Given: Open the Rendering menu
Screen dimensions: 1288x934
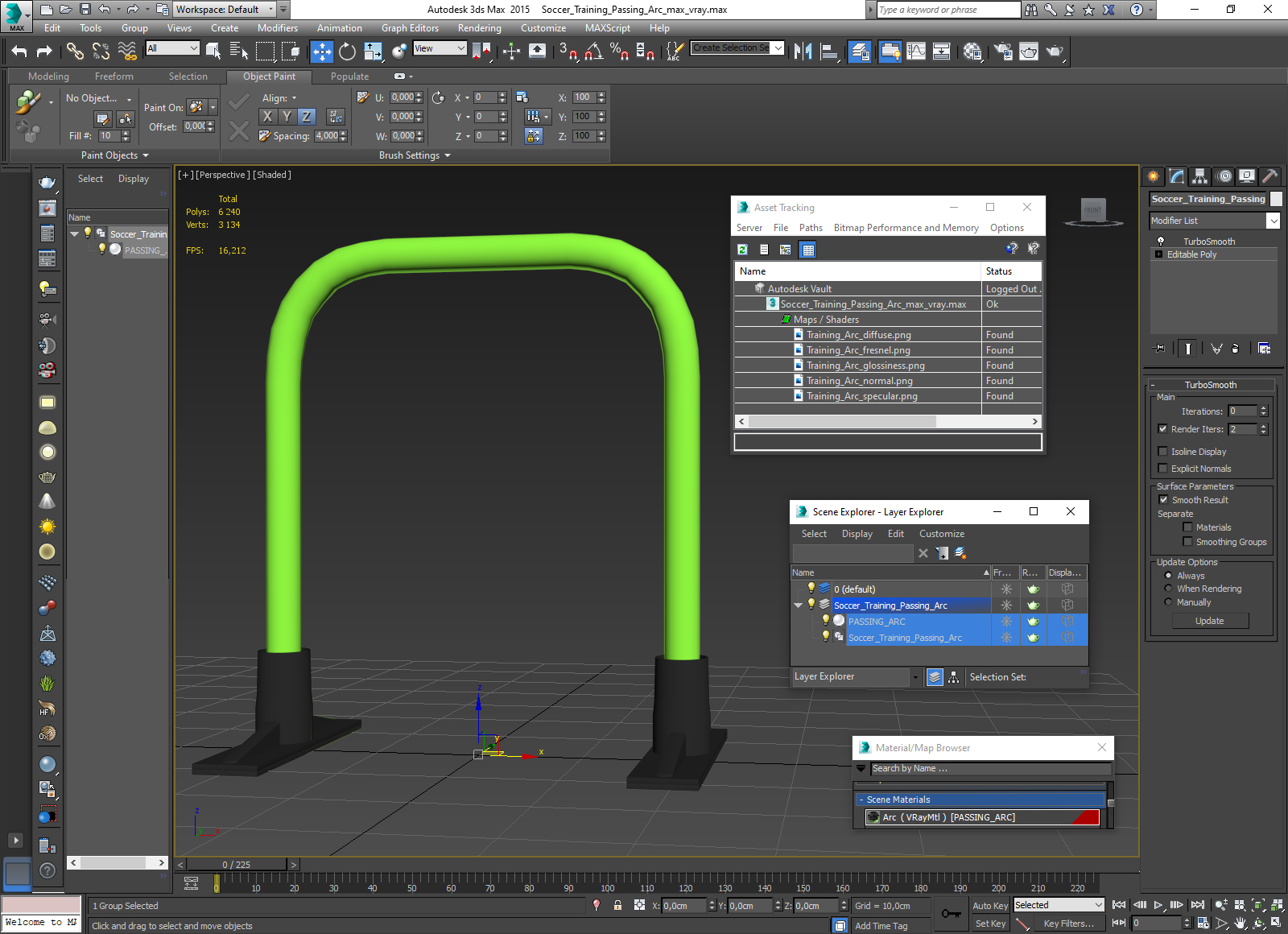Looking at the screenshot, I should pos(480,28).
